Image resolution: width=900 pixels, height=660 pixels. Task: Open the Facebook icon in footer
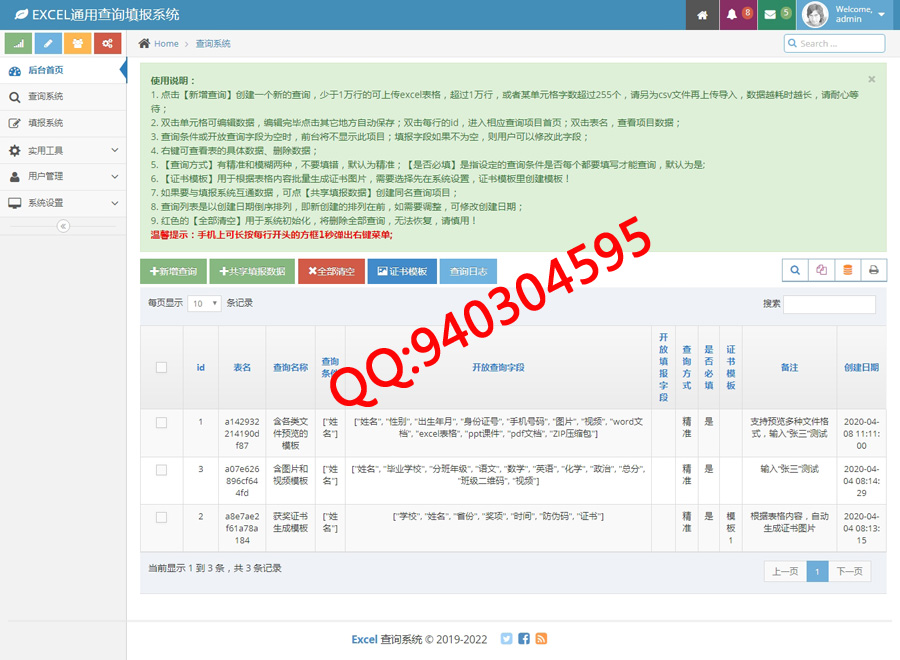(x=524, y=639)
